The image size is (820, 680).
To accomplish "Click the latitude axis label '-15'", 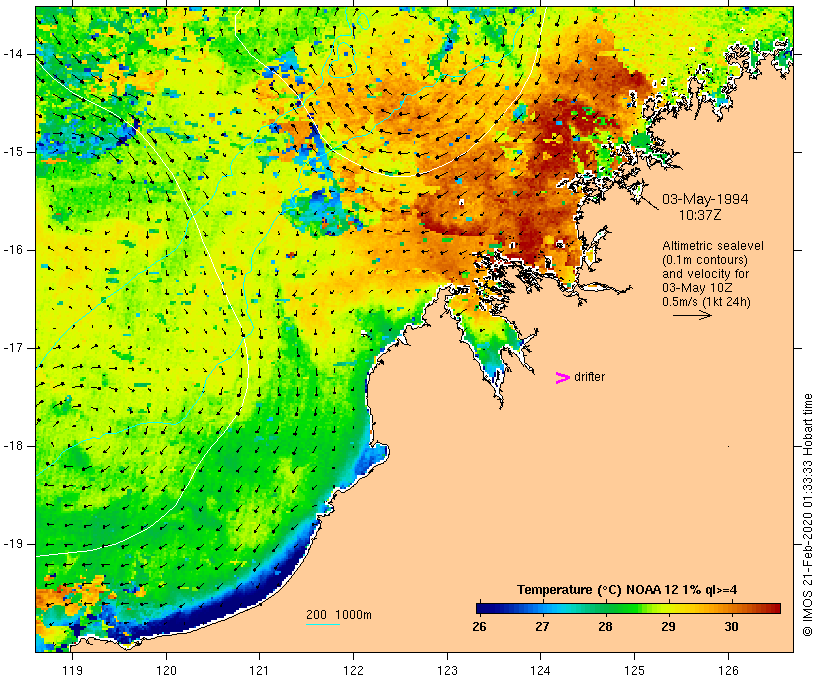I will tap(12, 152).
